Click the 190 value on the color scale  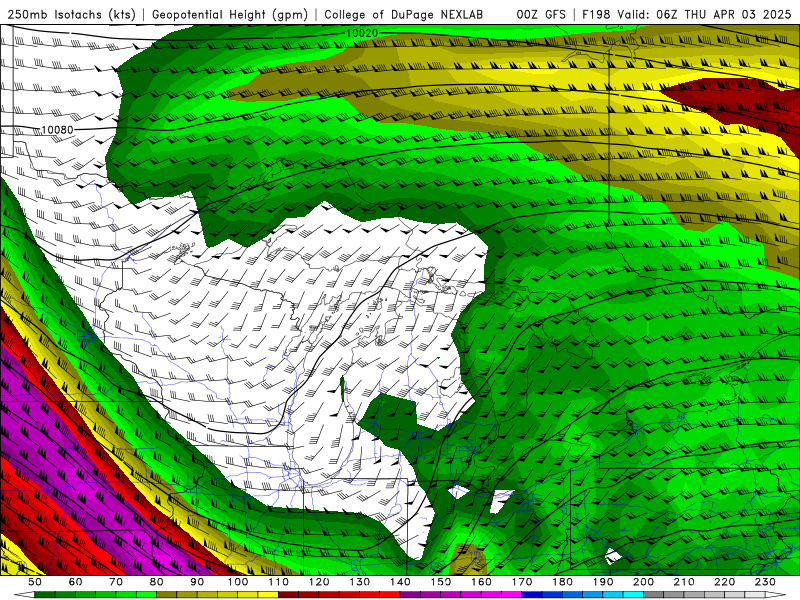(603, 582)
